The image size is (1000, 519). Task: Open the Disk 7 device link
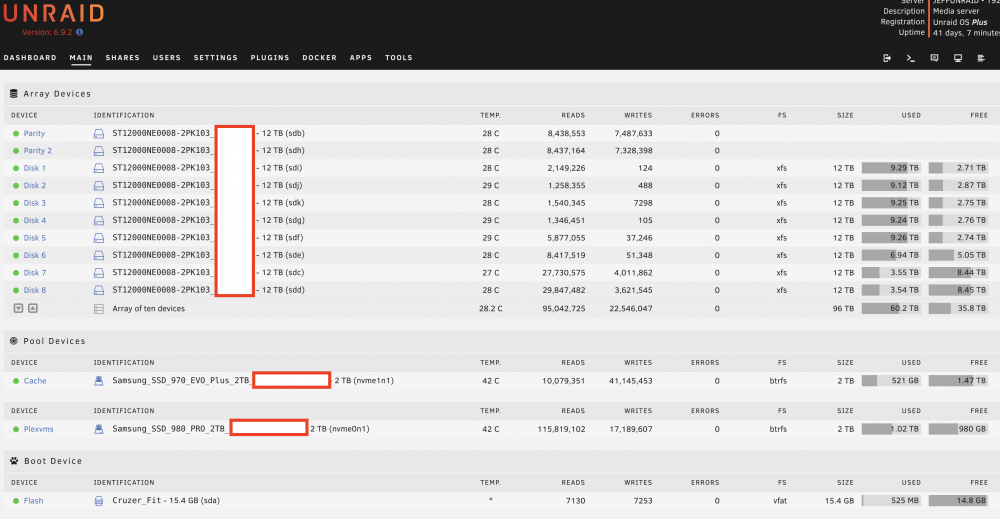click(34, 273)
